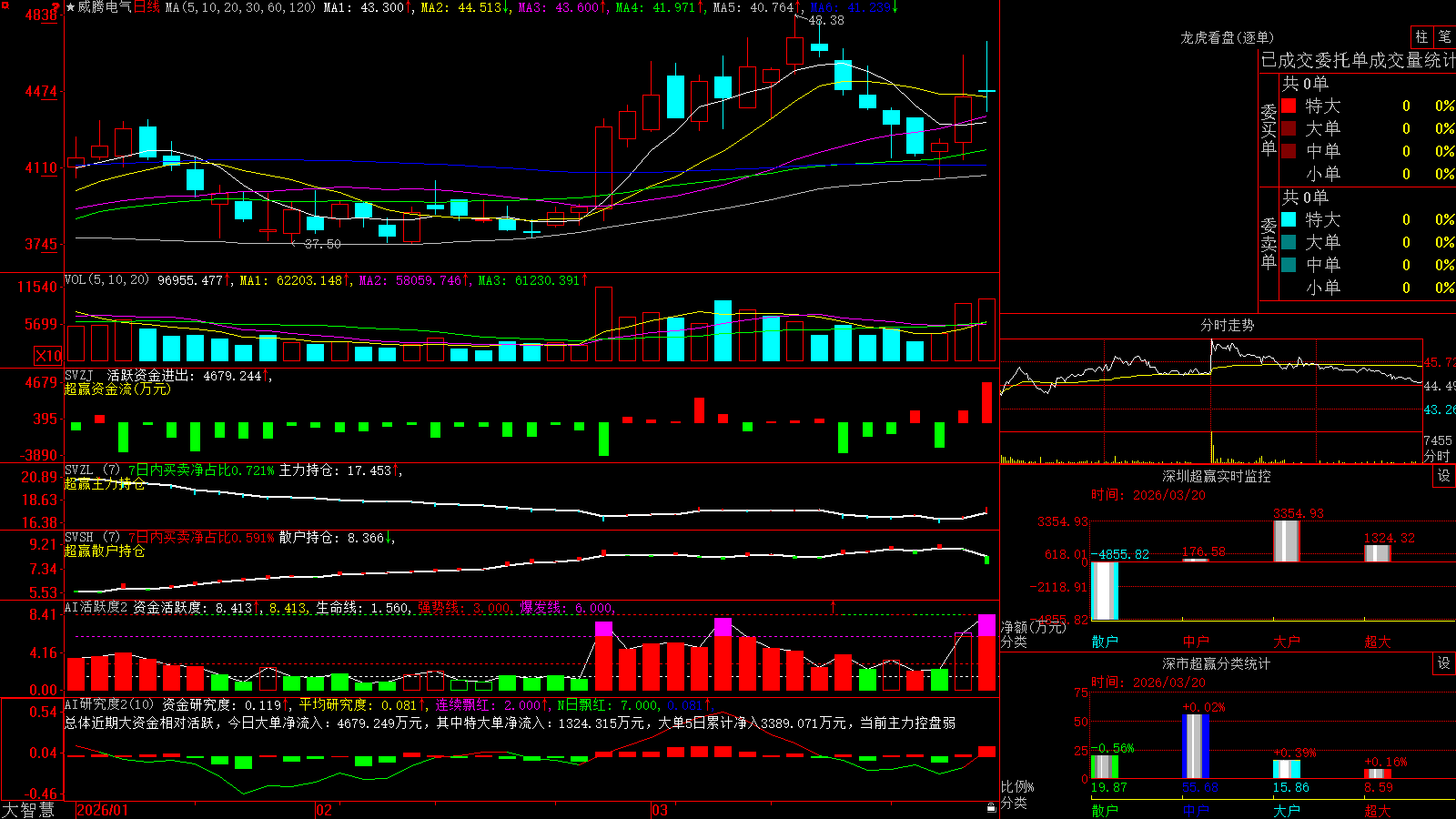The height and width of the screenshot is (819, 1456).
Task: Click the teal 中单 sell-order swatch
Action: [x=1289, y=265]
